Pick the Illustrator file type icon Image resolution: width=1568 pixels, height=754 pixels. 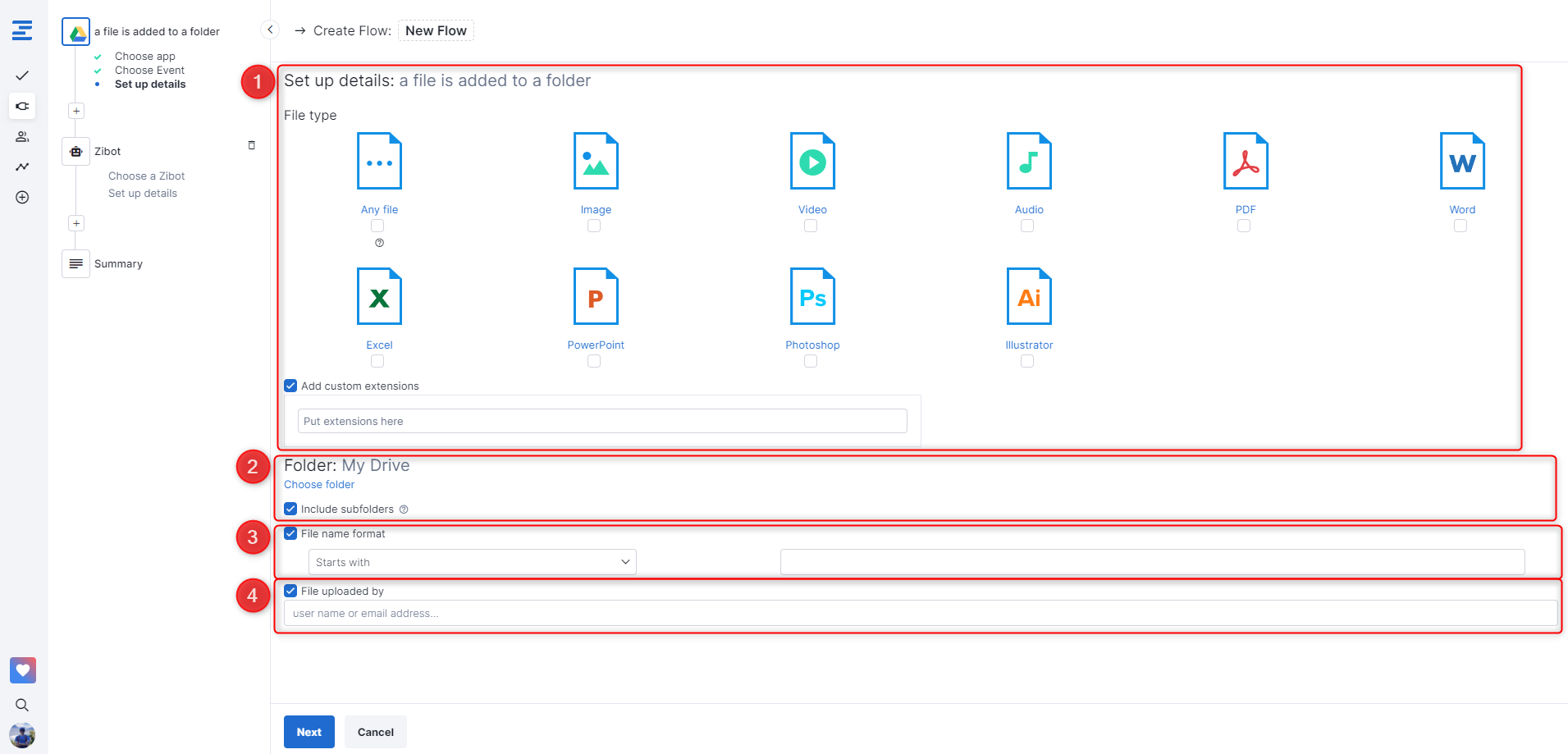[x=1028, y=296]
